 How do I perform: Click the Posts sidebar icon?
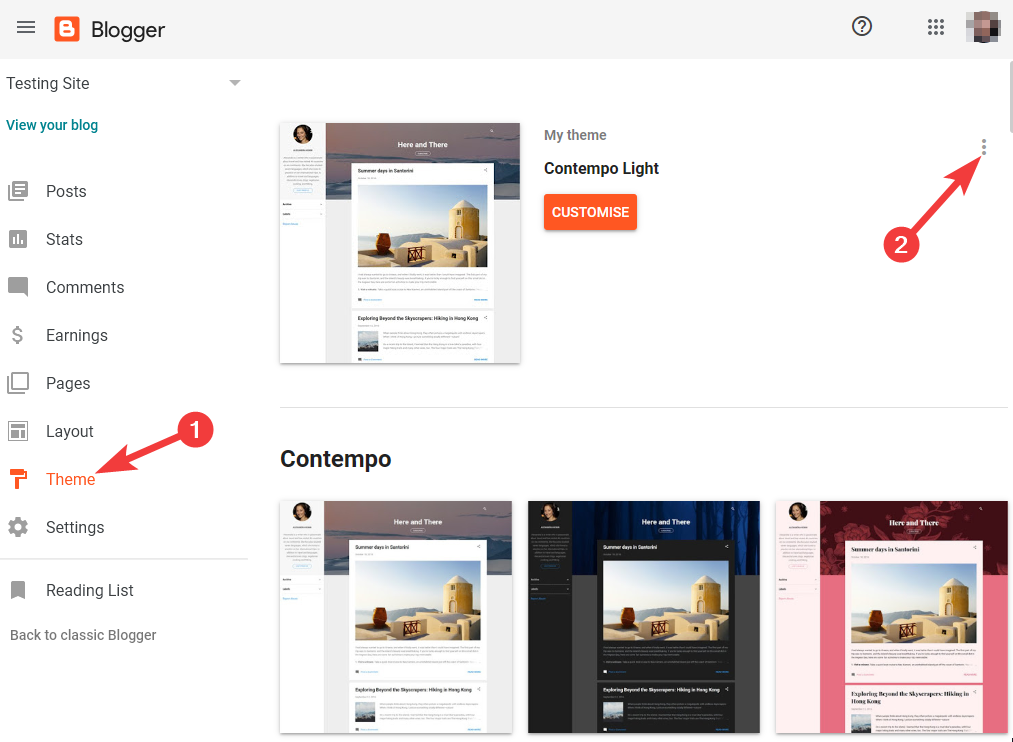coord(18,191)
